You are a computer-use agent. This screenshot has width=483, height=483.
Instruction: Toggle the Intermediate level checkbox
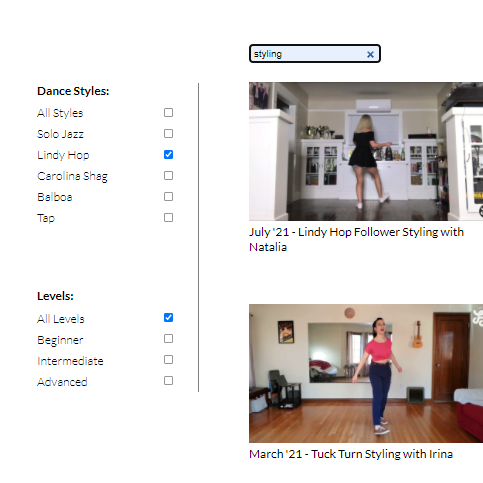click(x=168, y=360)
